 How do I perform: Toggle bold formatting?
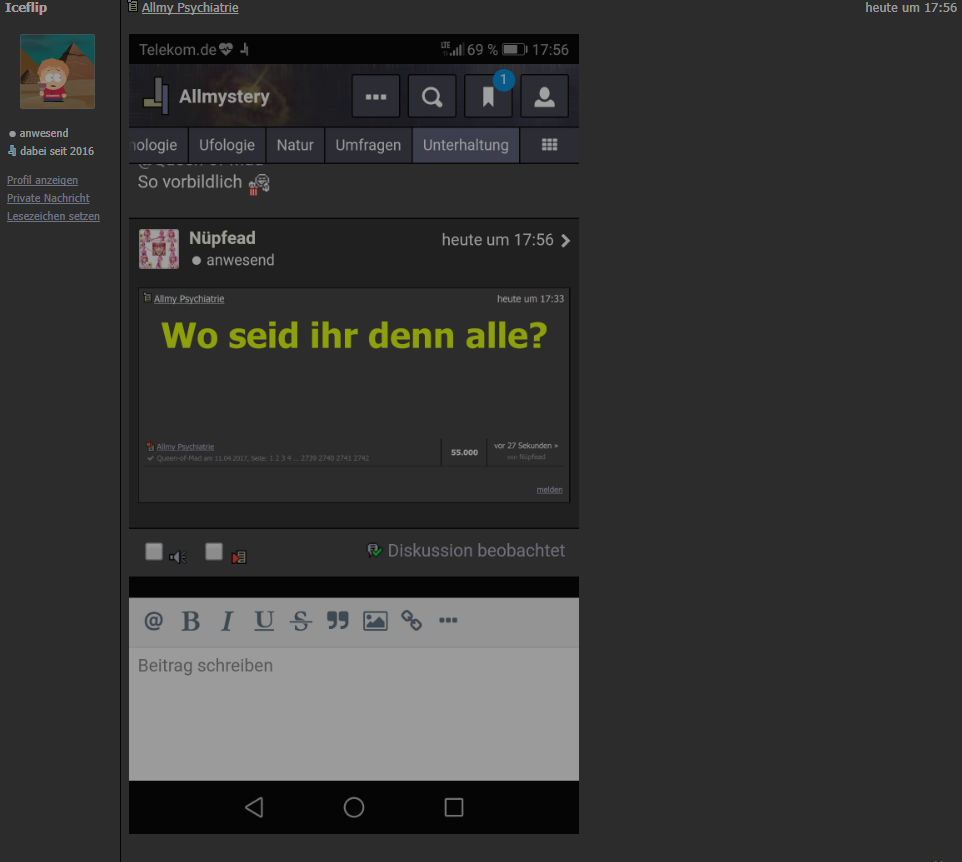tap(191, 621)
